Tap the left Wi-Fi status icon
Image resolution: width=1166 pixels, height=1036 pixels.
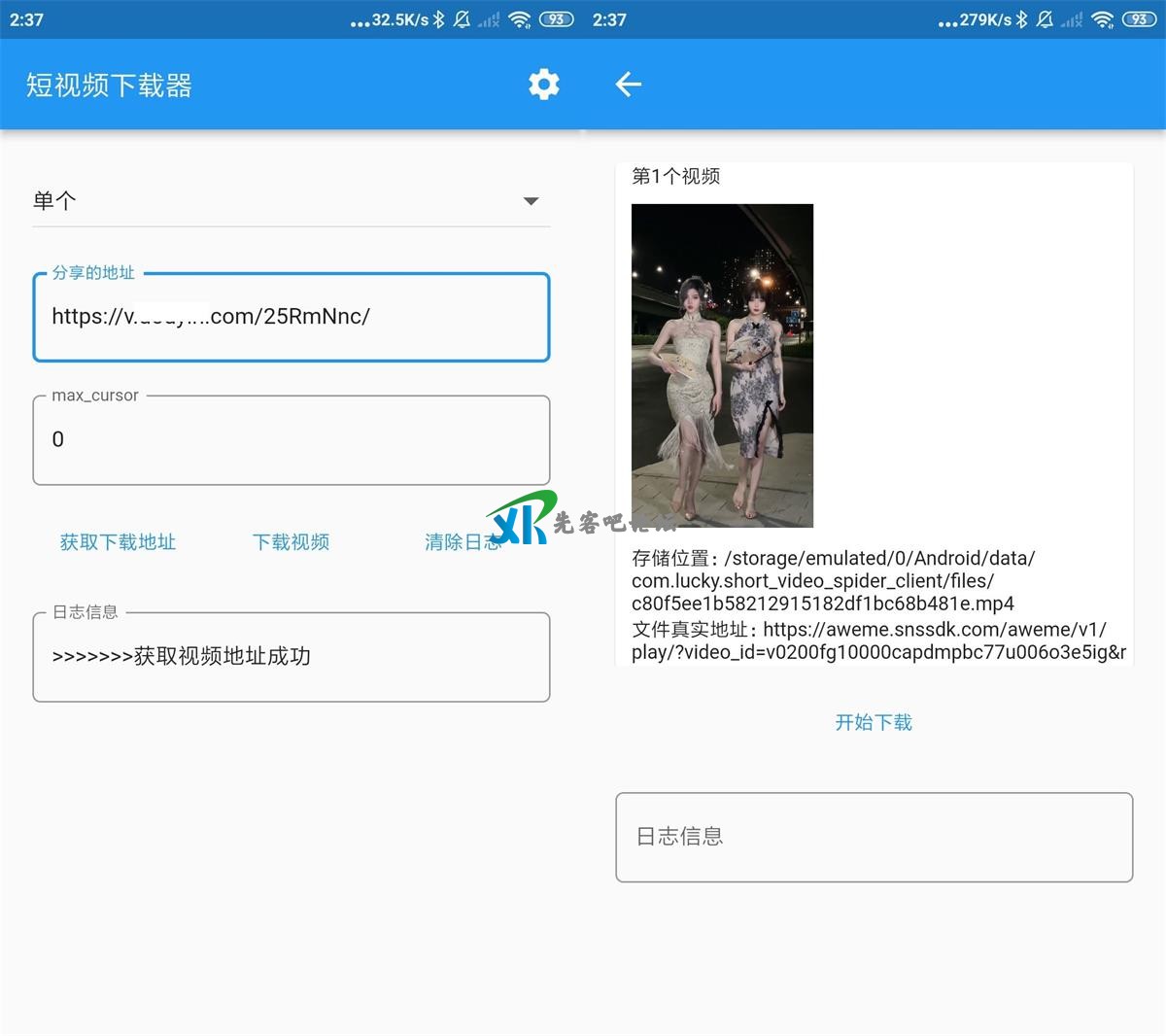(520, 19)
